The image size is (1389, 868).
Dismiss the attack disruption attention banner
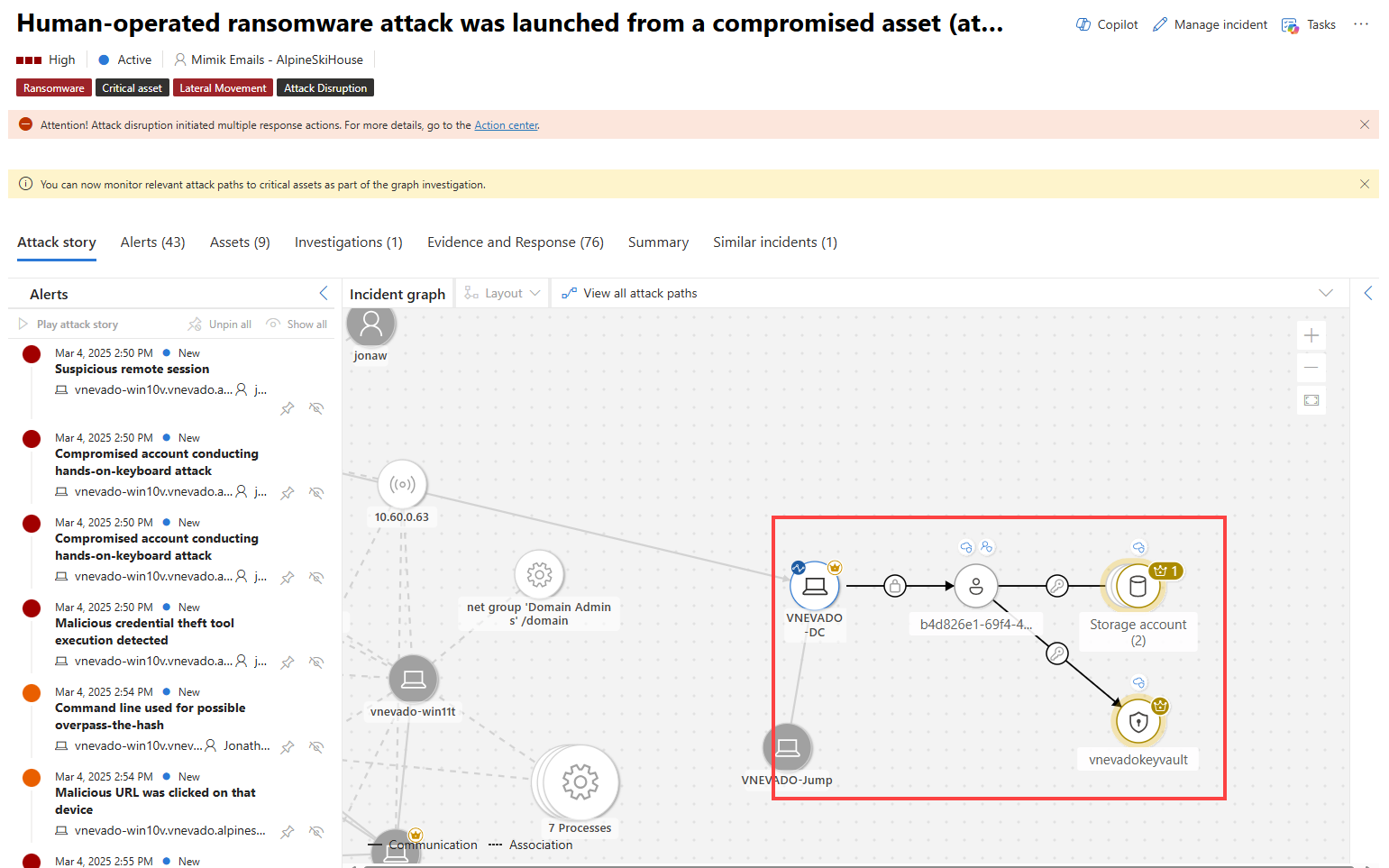pos(1364,124)
